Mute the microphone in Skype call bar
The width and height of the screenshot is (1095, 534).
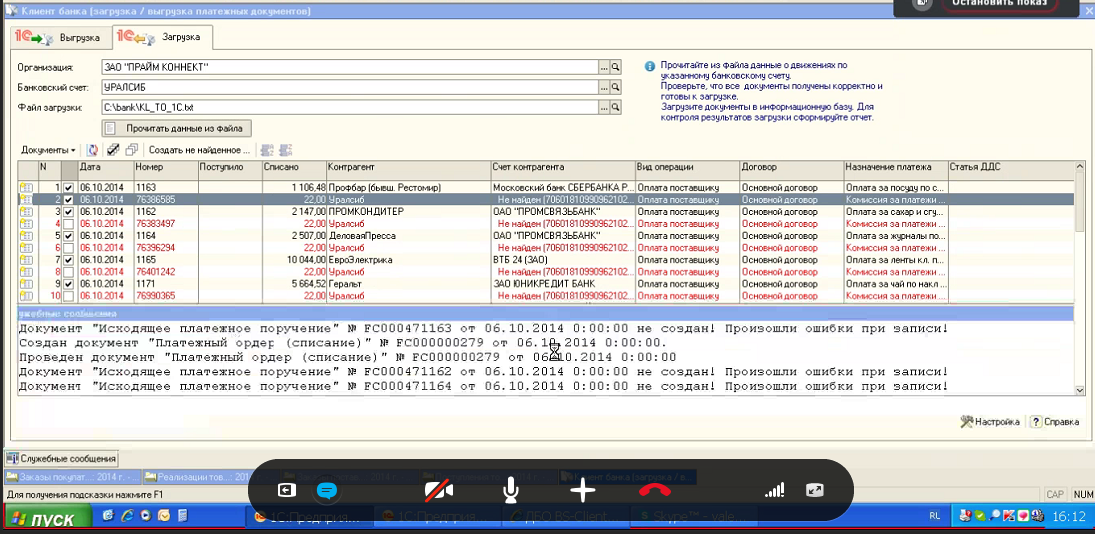[x=510, y=490]
